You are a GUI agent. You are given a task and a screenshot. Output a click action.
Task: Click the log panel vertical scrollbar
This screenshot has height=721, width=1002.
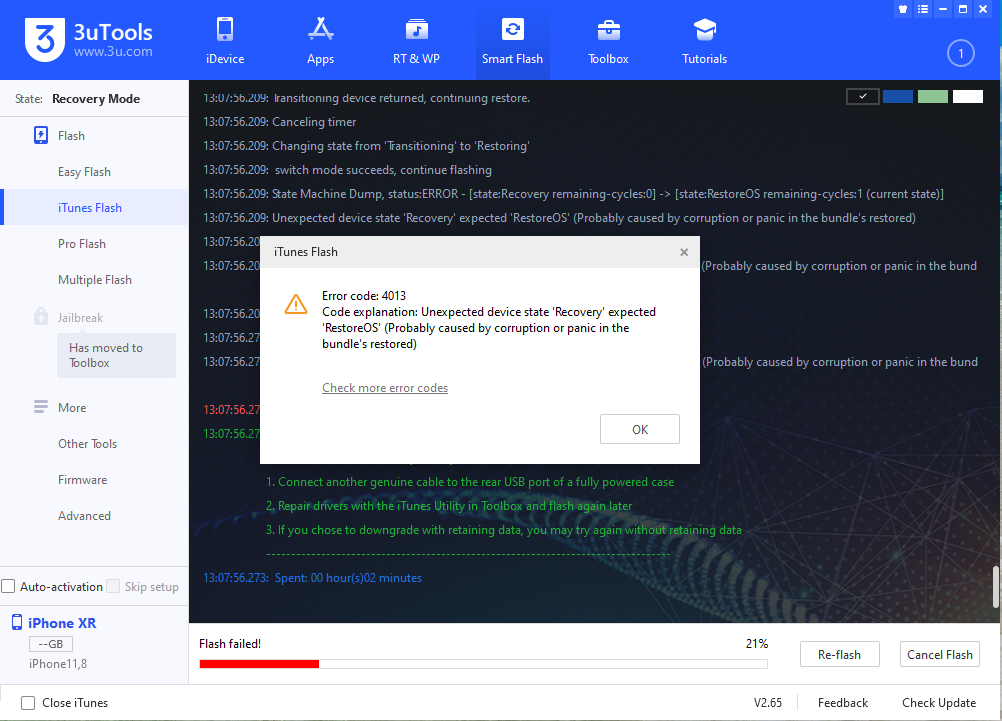click(x=996, y=586)
